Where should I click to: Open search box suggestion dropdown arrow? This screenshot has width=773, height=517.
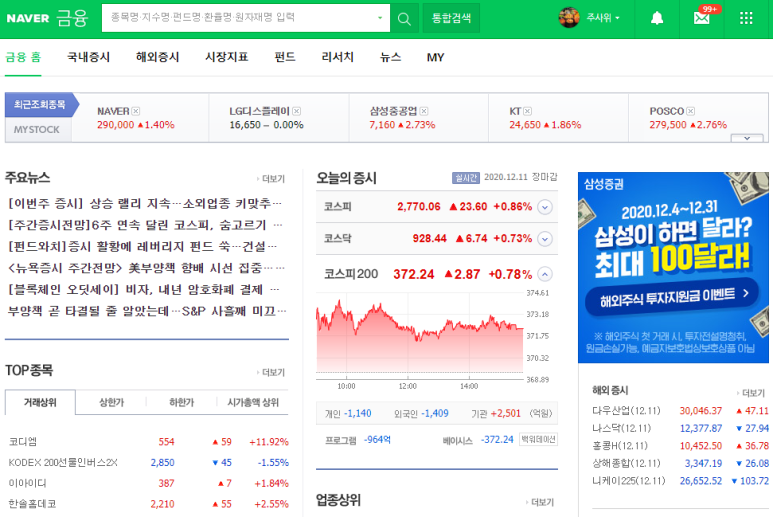tap(380, 18)
